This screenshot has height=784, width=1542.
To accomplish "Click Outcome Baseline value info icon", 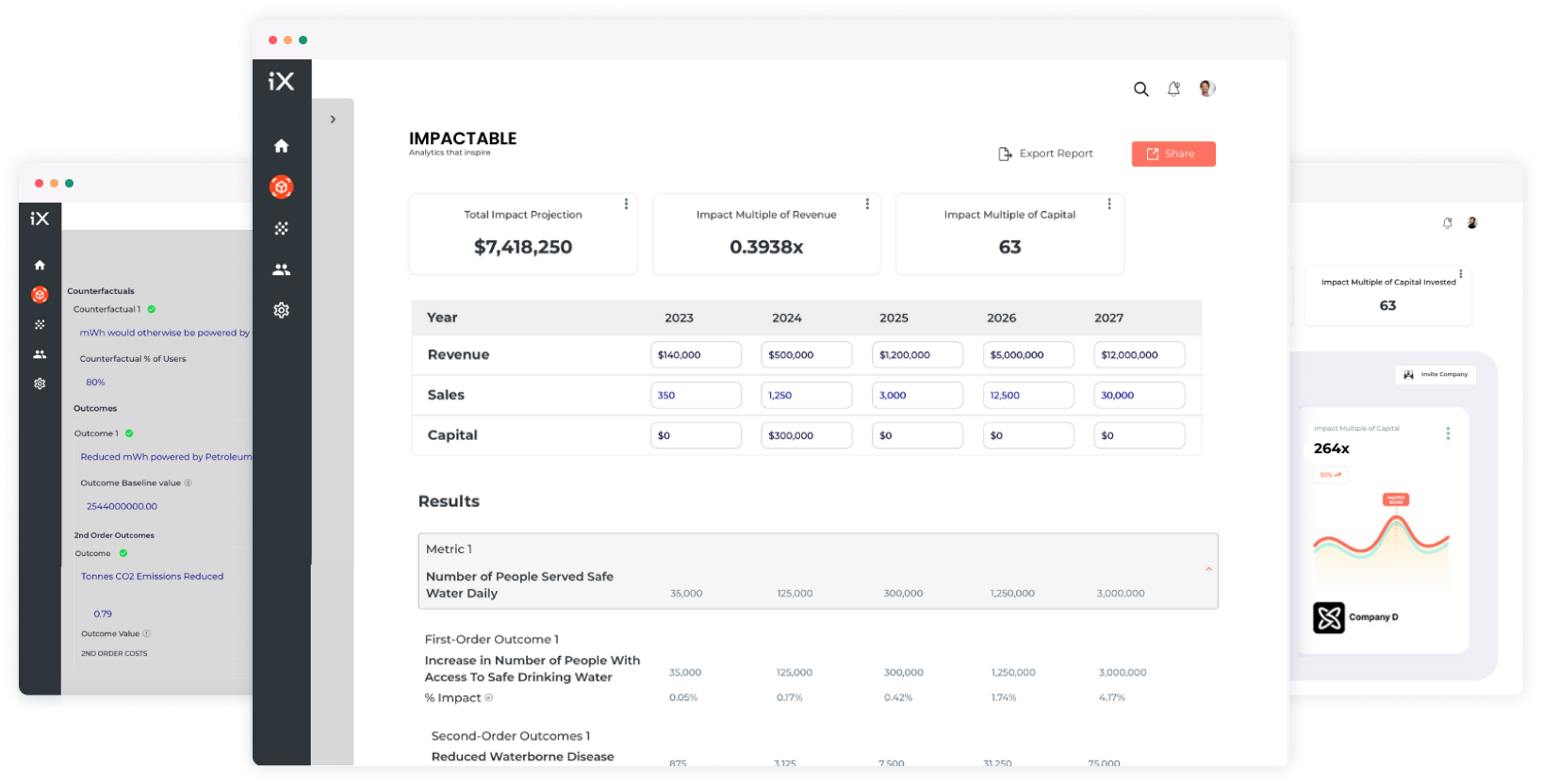I will 188,483.
